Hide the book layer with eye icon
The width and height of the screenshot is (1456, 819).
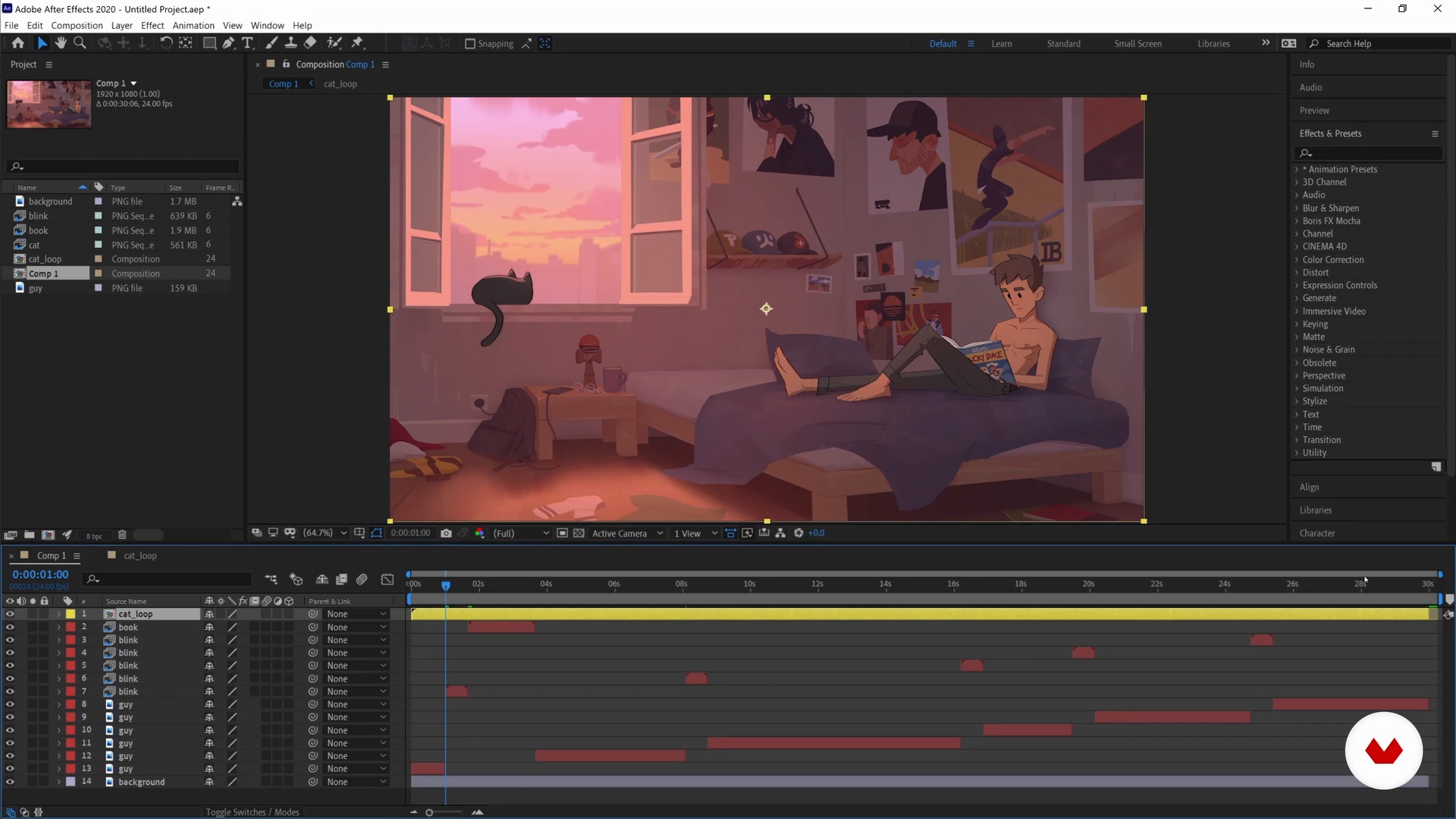click(10, 627)
